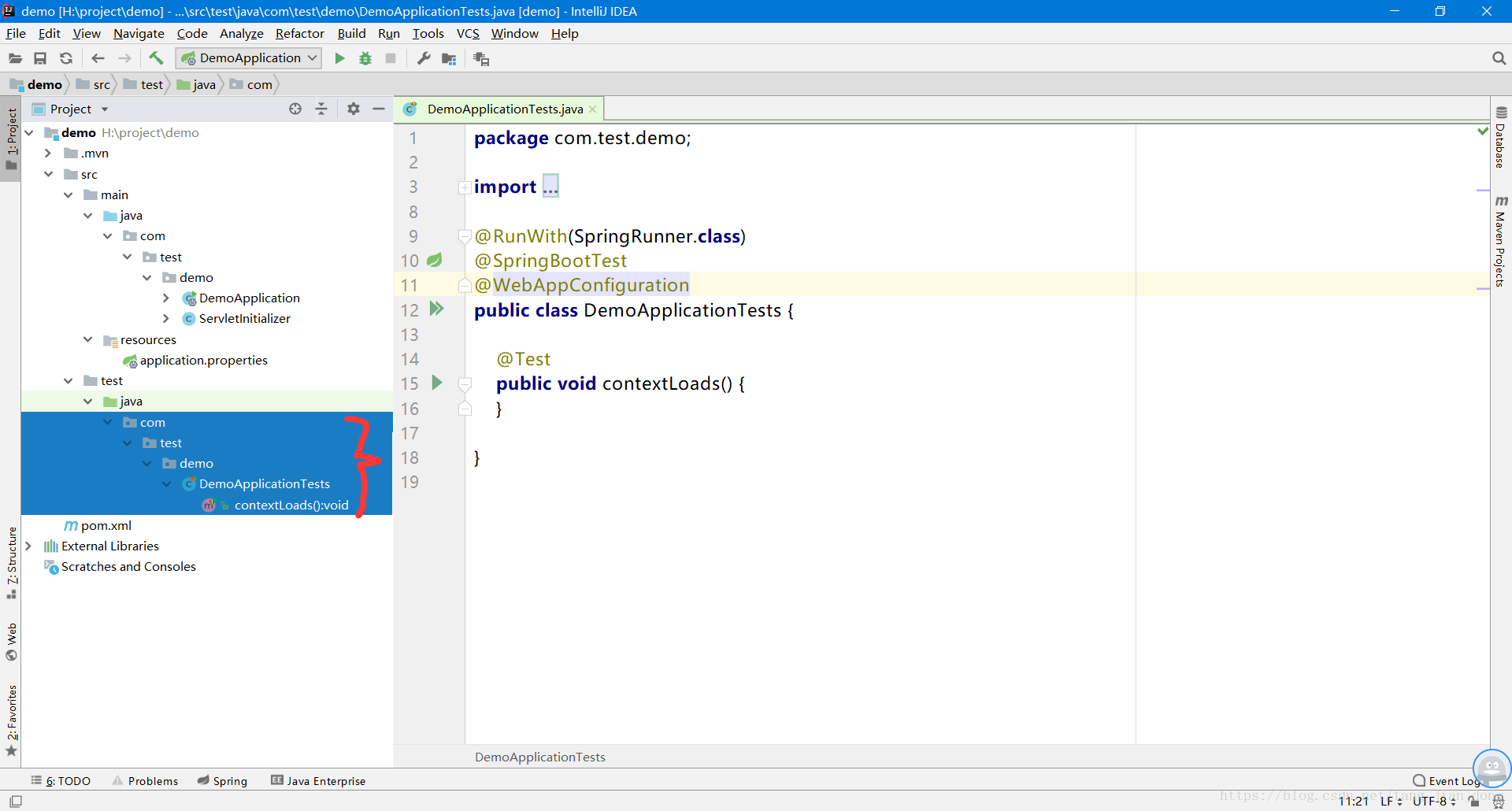Open the Problems tool window
The image size is (1512, 811).
pos(145,780)
